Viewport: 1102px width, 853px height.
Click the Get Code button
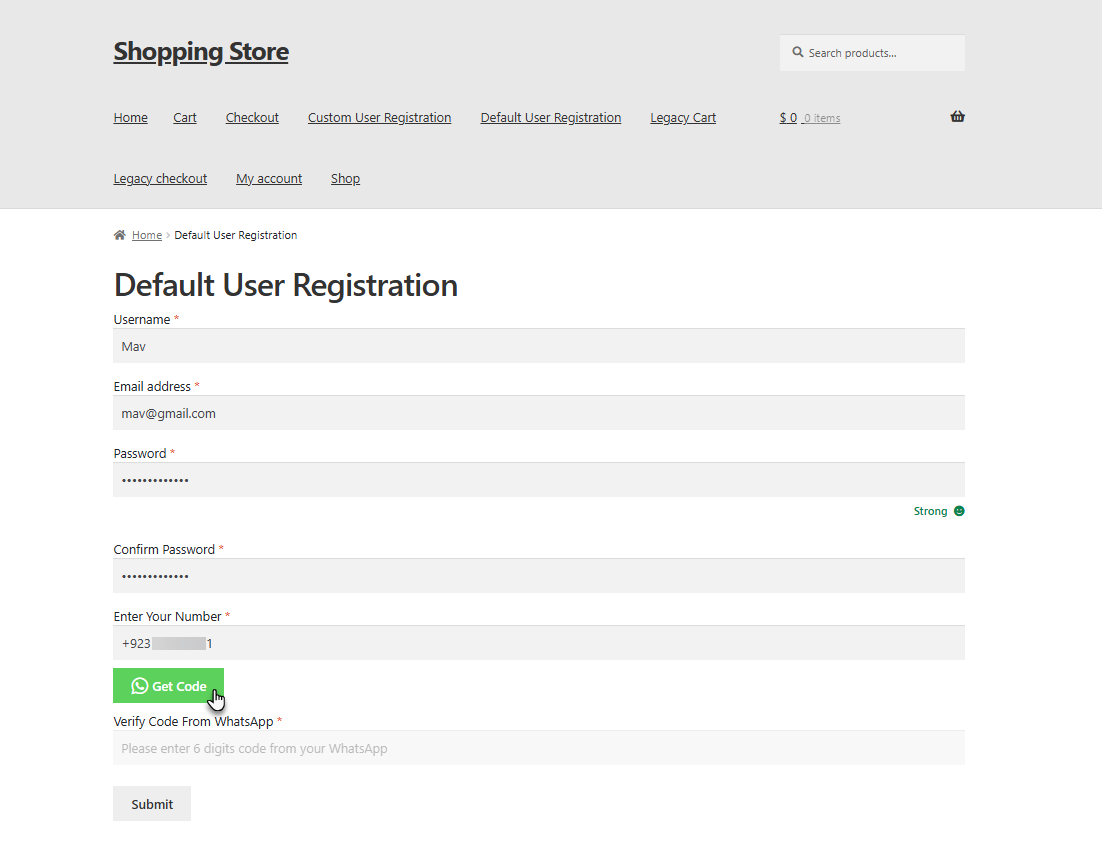168,685
